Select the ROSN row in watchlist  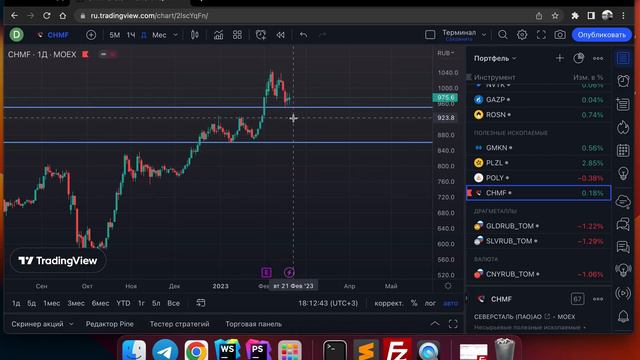click(x=538, y=115)
